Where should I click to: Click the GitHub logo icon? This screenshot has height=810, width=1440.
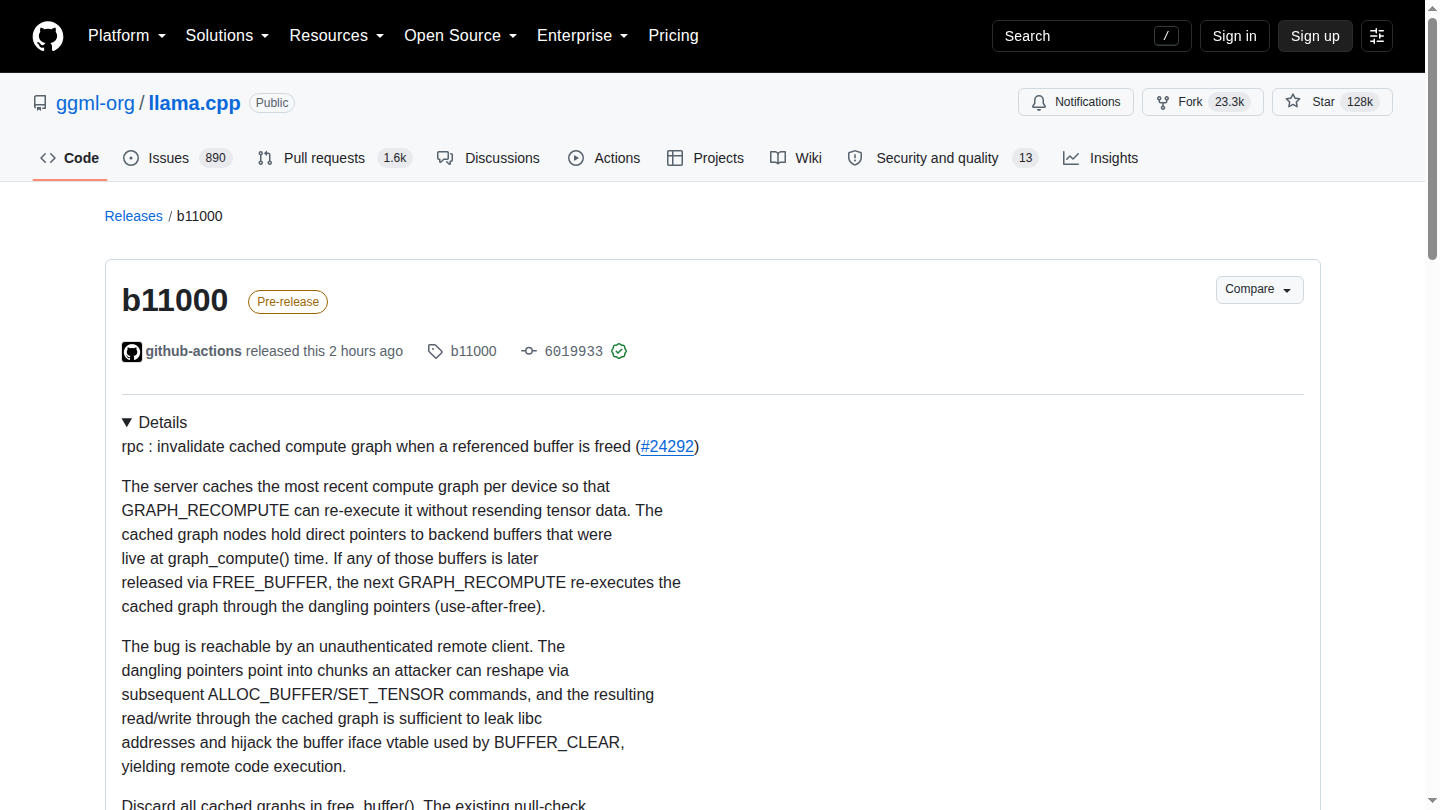coord(48,36)
